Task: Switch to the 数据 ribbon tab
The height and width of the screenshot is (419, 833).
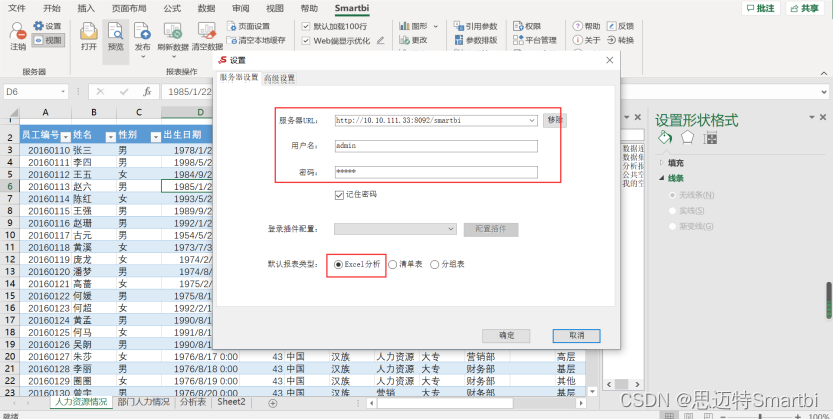Action: click(207, 8)
